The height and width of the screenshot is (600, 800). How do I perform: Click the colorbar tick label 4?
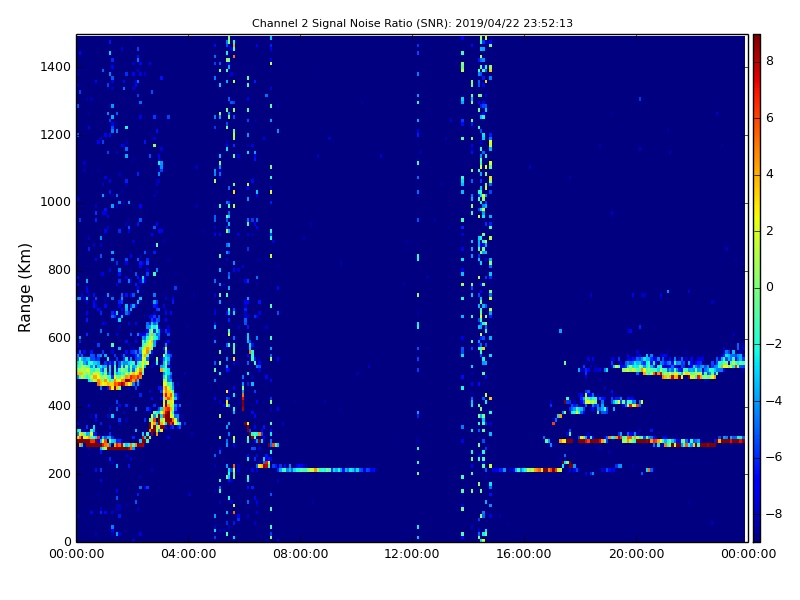click(x=770, y=174)
